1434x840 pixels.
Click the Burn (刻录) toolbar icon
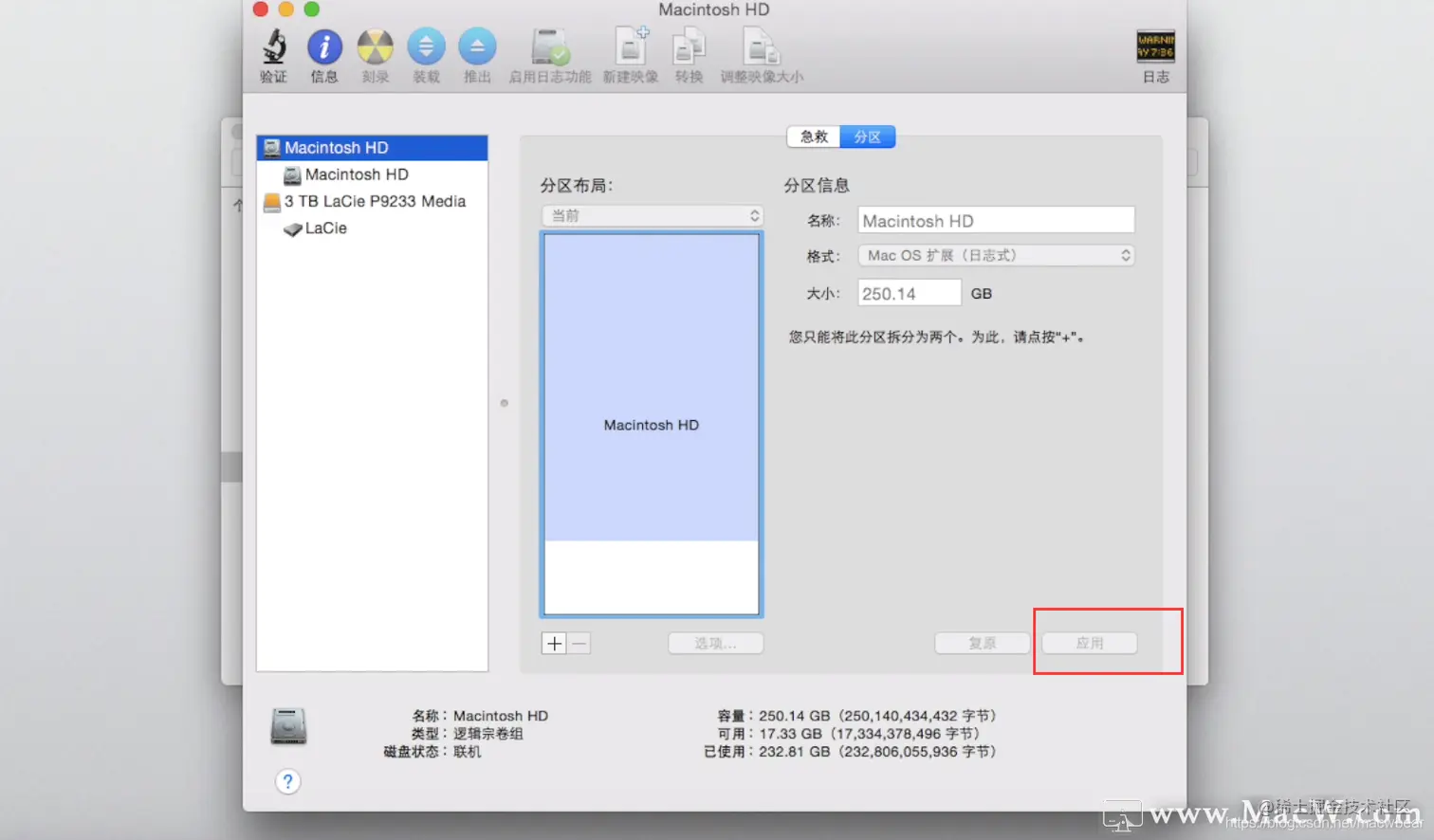pyautogui.click(x=376, y=46)
